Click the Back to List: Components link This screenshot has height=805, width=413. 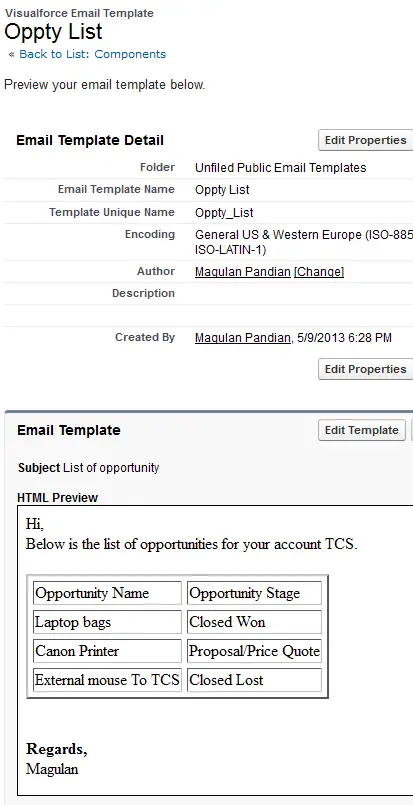[x=92, y=54]
